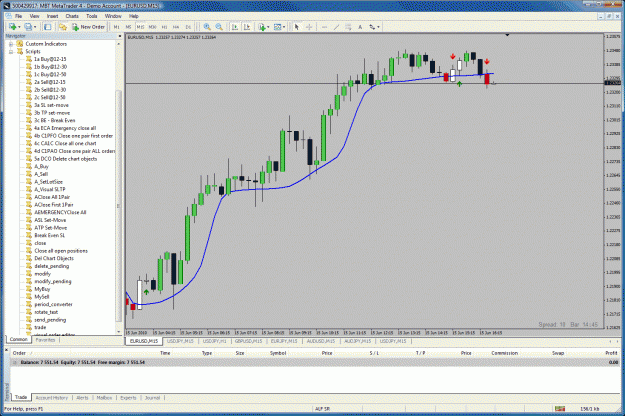625x416 pixels.
Task: Open the Alerts terminal tab
Action: (82, 398)
